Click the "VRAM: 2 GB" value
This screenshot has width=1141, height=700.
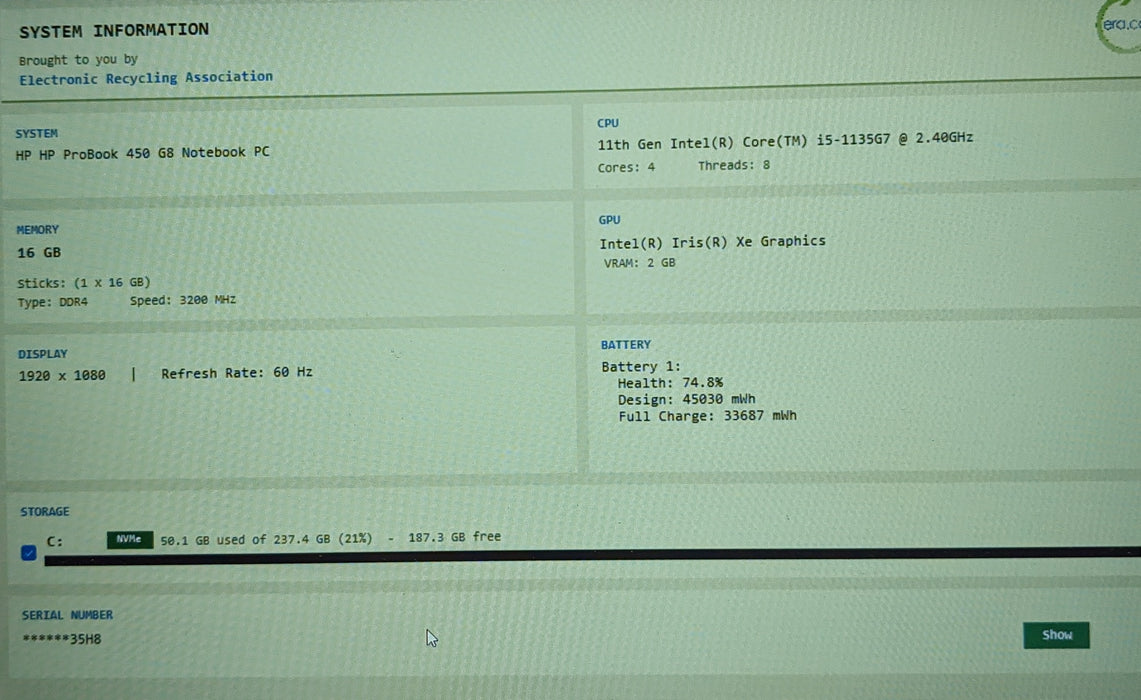[x=640, y=263]
